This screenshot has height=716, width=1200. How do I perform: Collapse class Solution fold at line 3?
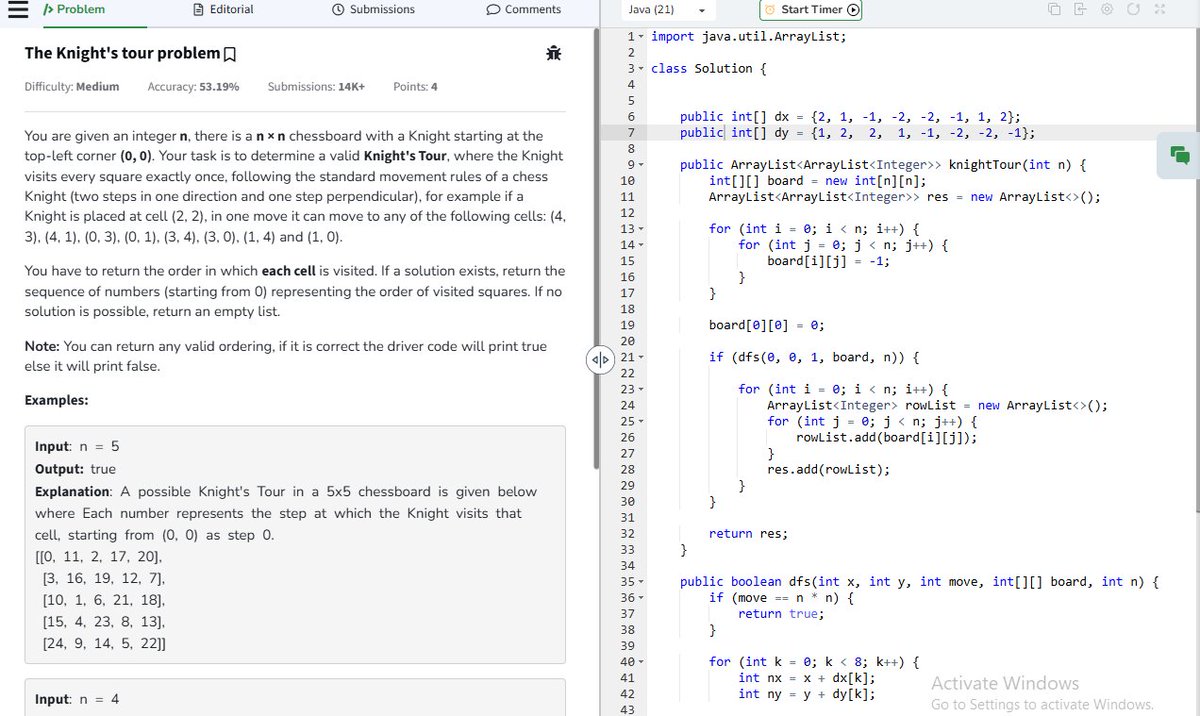[640, 69]
